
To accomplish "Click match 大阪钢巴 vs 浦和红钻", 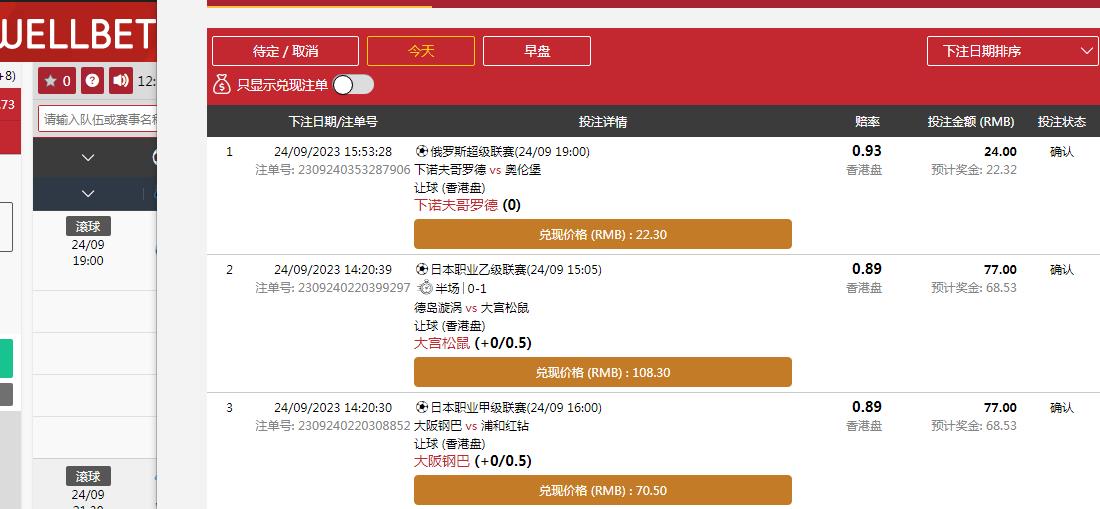I will pos(471,426).
